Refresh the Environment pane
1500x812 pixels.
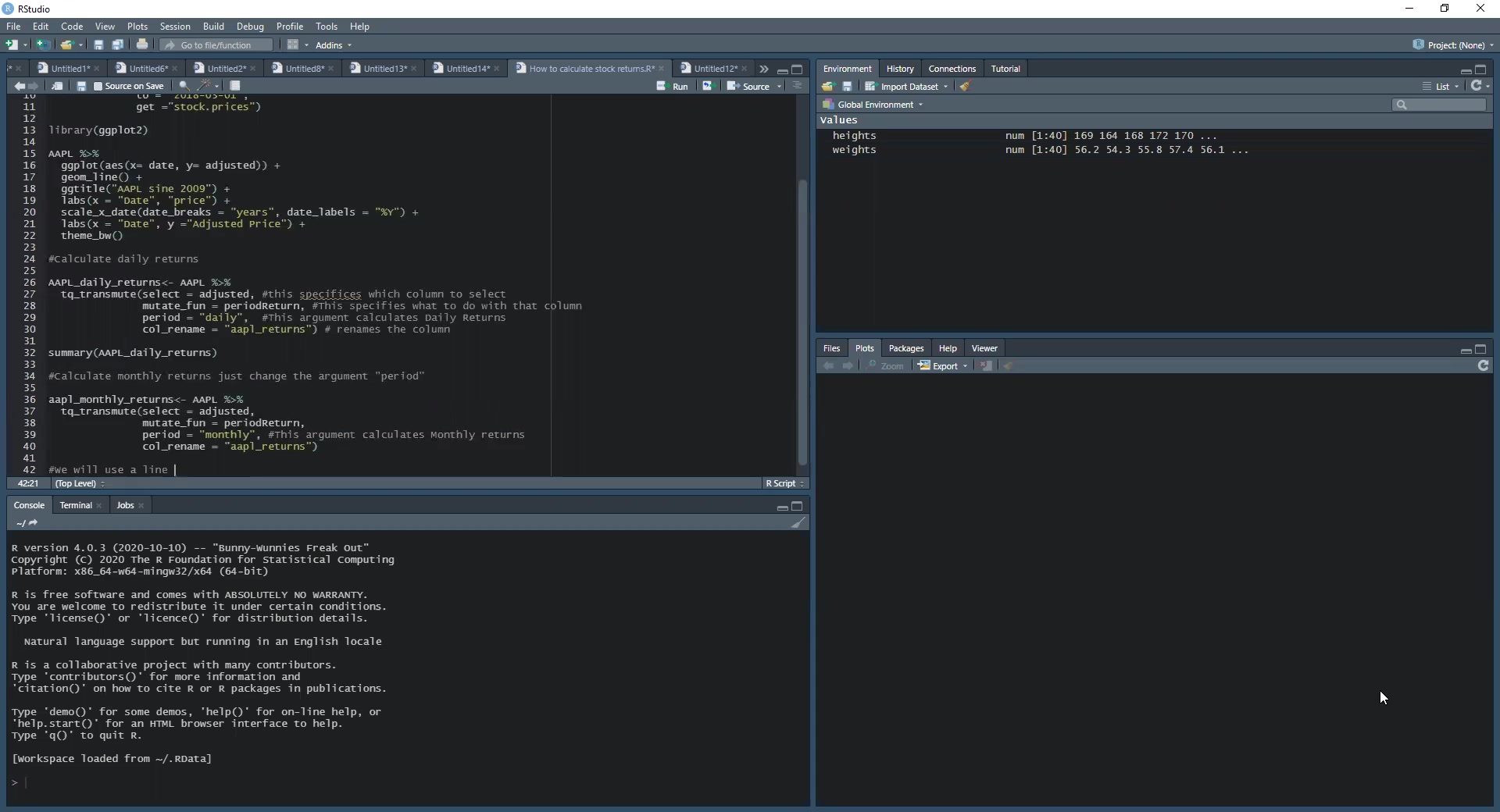[1477, 86]
